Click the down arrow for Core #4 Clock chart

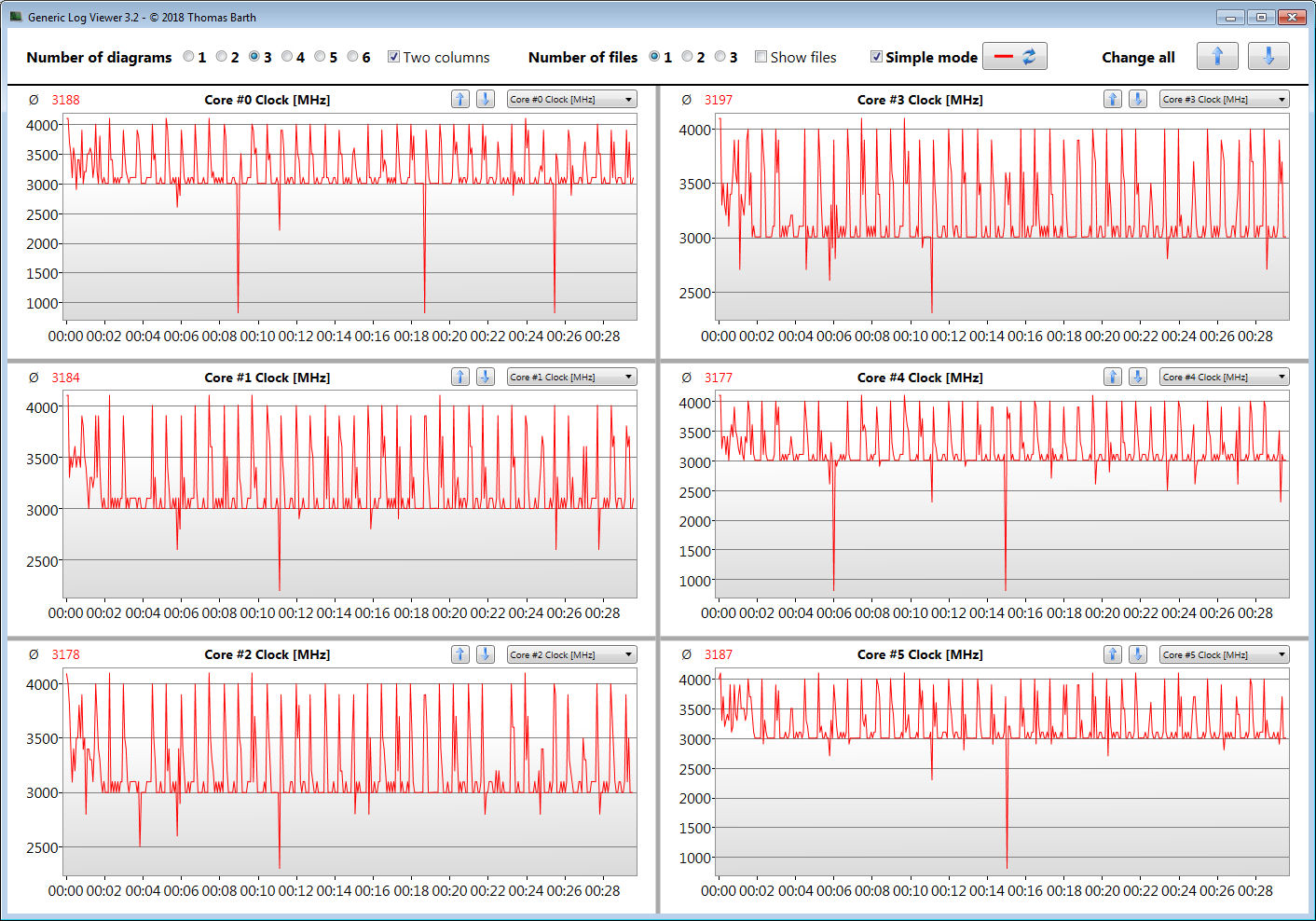point(1138,377)
